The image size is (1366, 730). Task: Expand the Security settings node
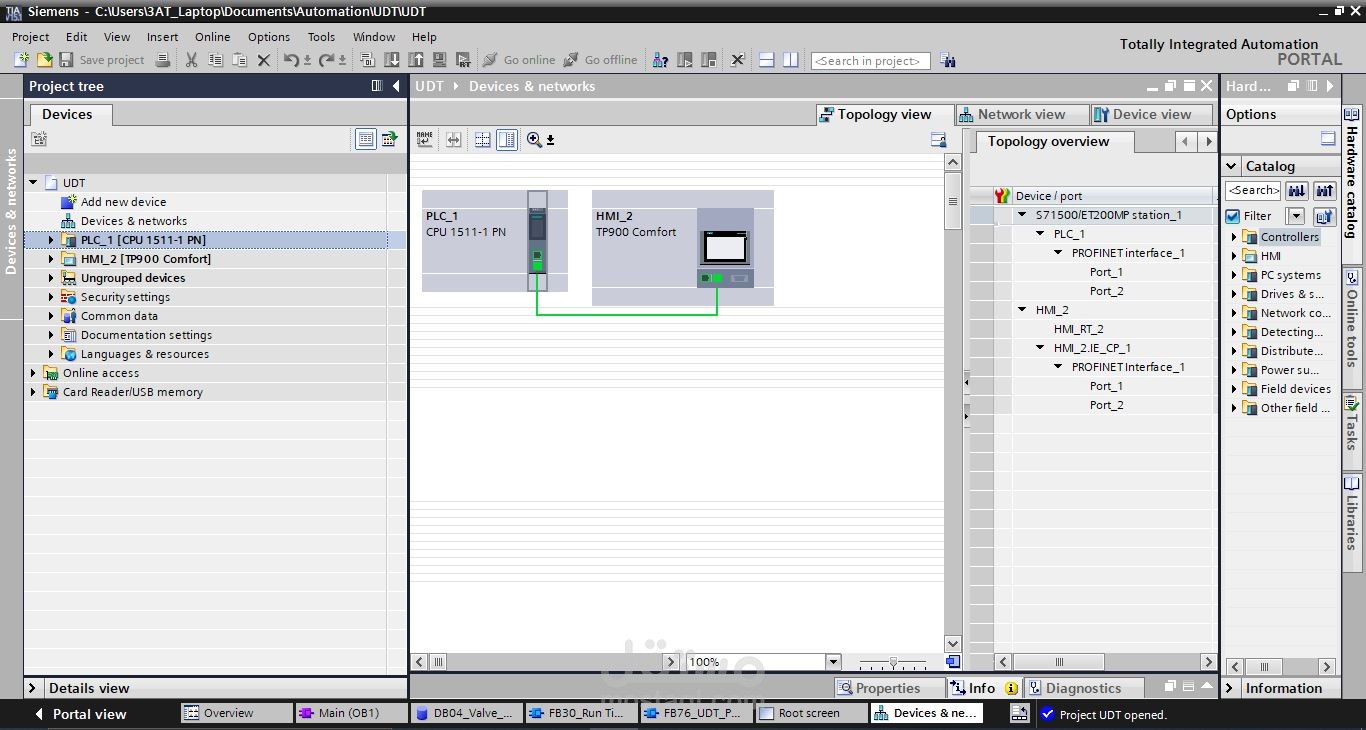click(x=52, y=297)
